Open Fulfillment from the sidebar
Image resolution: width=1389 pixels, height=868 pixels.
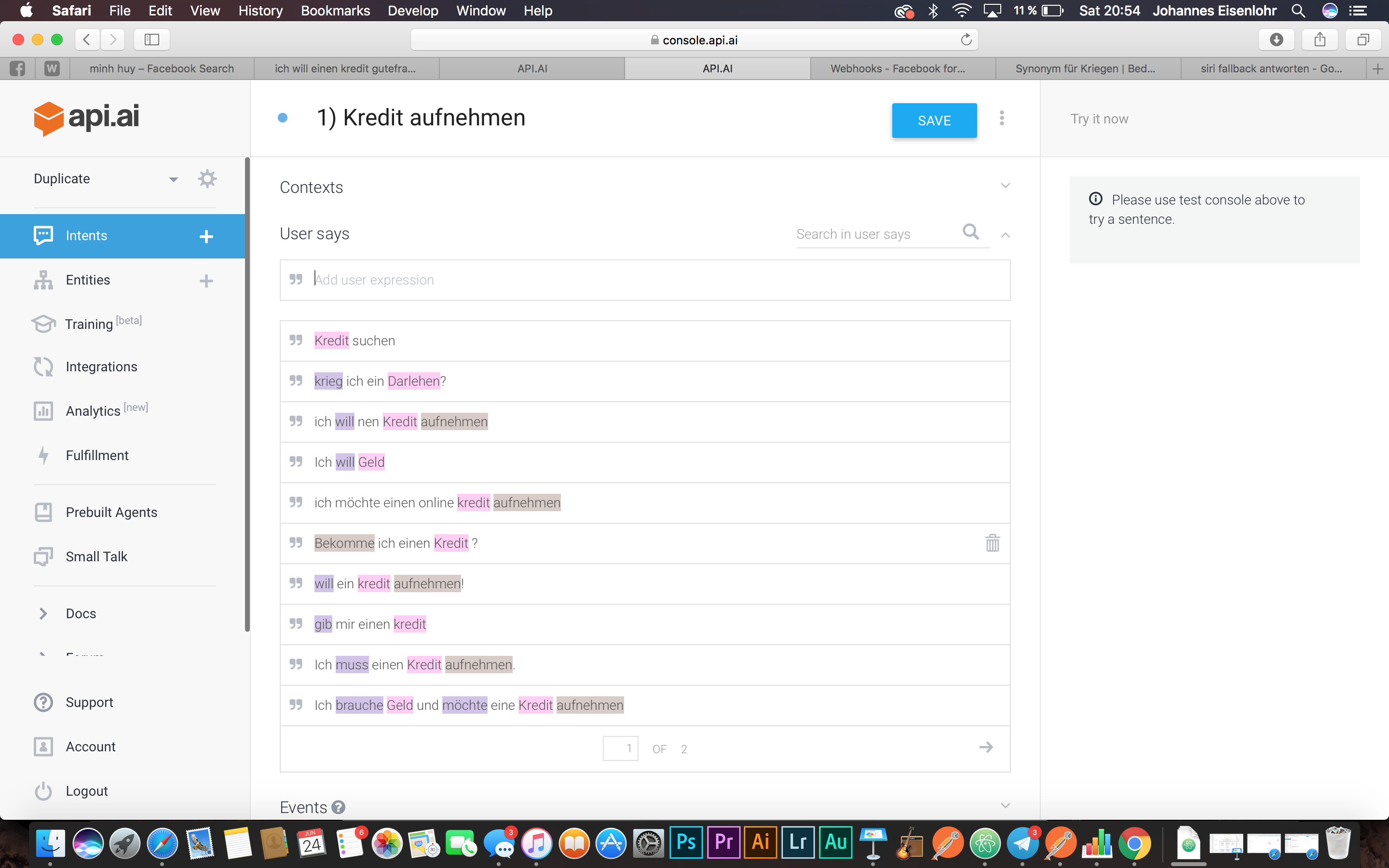click(x=96, y=455)
